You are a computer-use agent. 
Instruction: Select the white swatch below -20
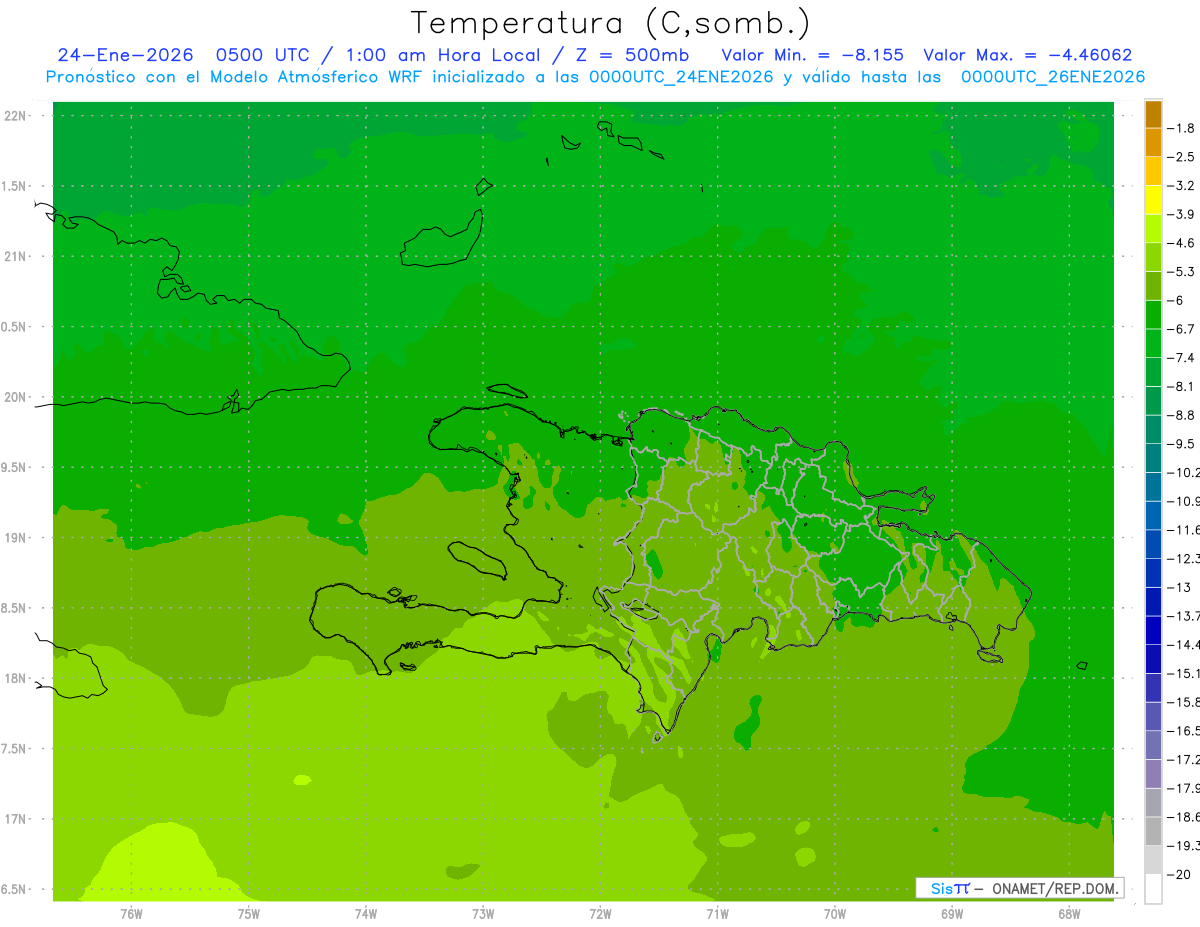tap(1153, 889)
